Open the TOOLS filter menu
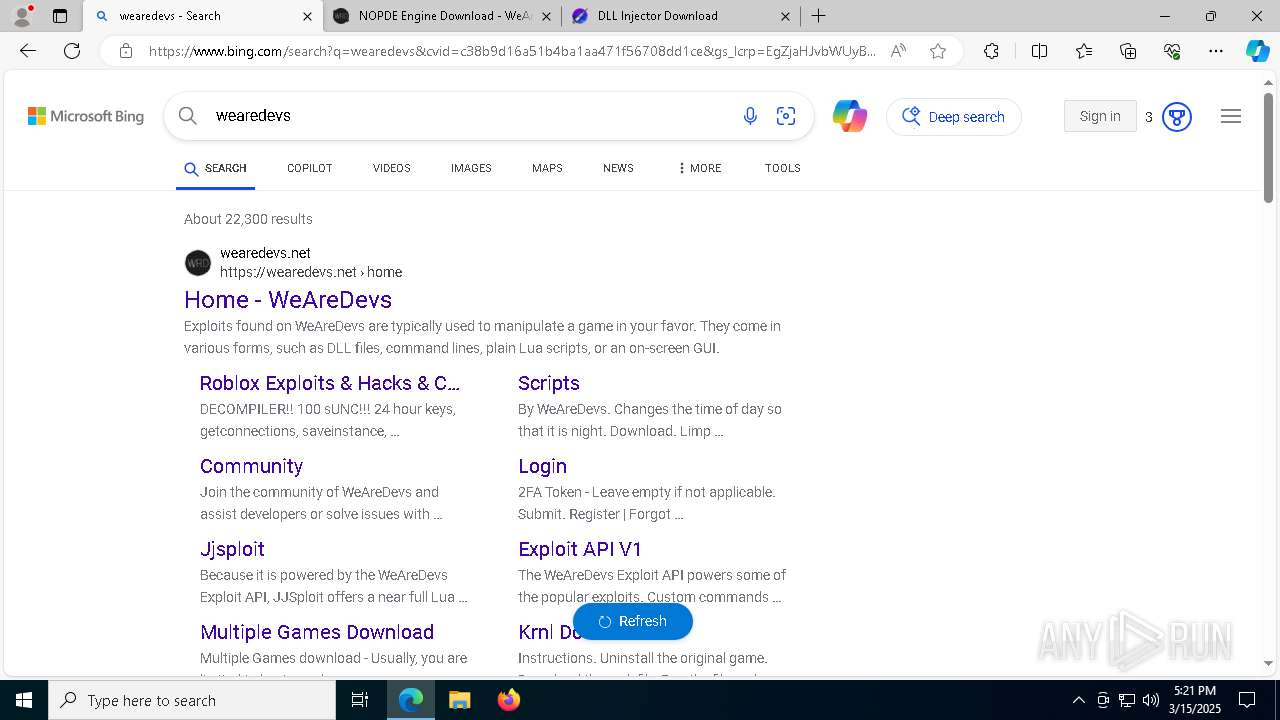This screenshot has height=720, width=1280. tap(783, 168)
